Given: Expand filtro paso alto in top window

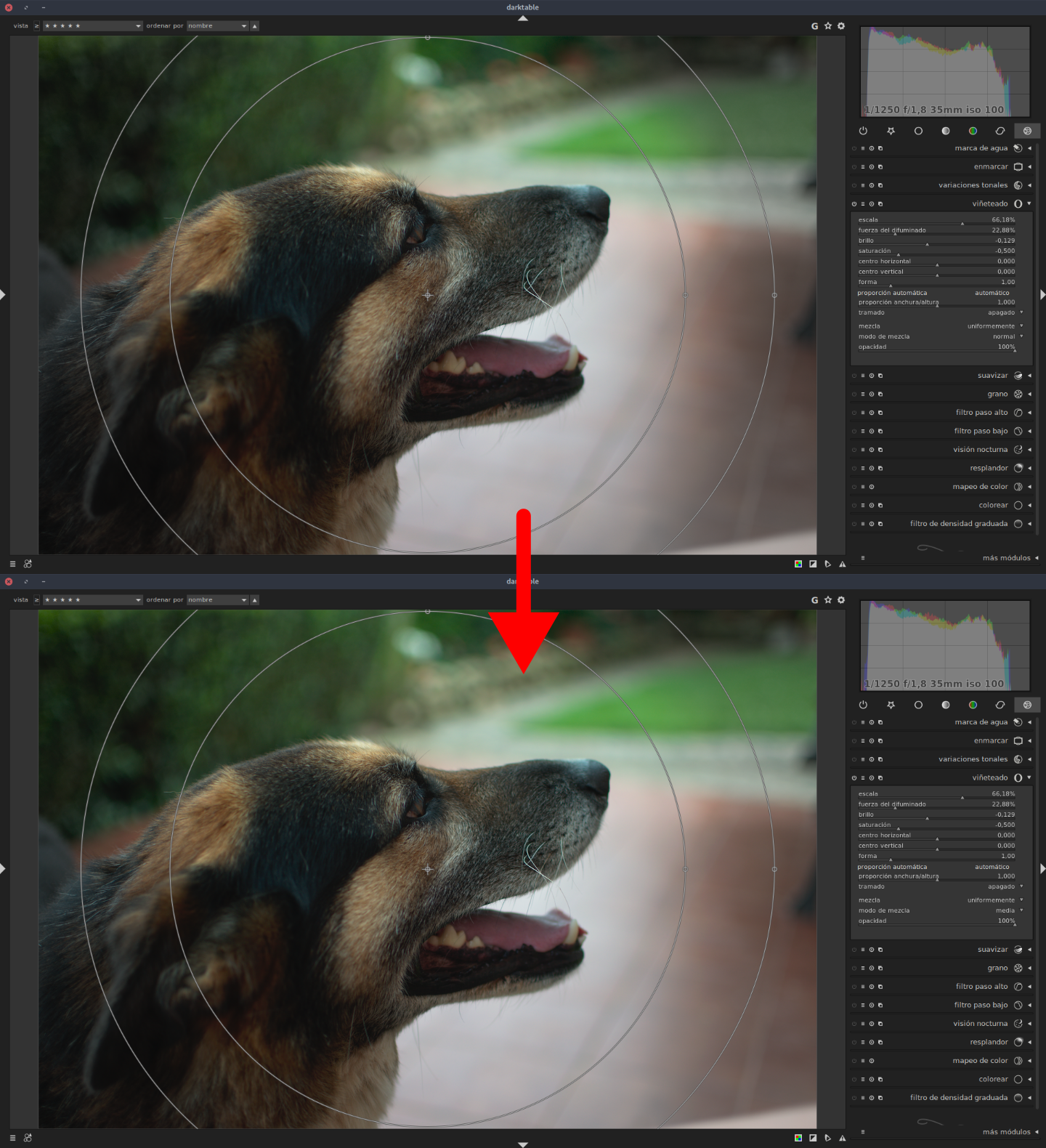Looking at the screenshot, I should (x=1029, y=413).
